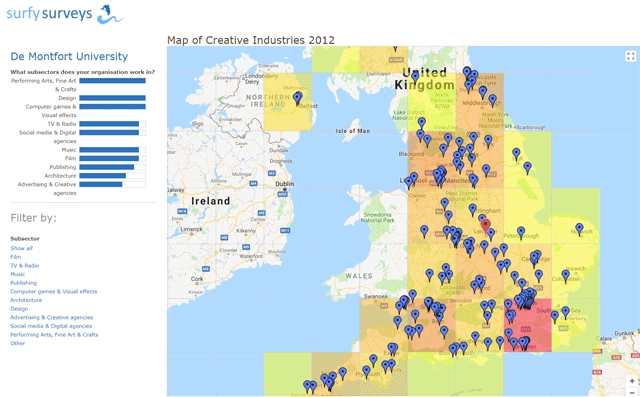Click the blue marker near Belfast
This screenshot has width=640, height=397.
coord(298,98)
